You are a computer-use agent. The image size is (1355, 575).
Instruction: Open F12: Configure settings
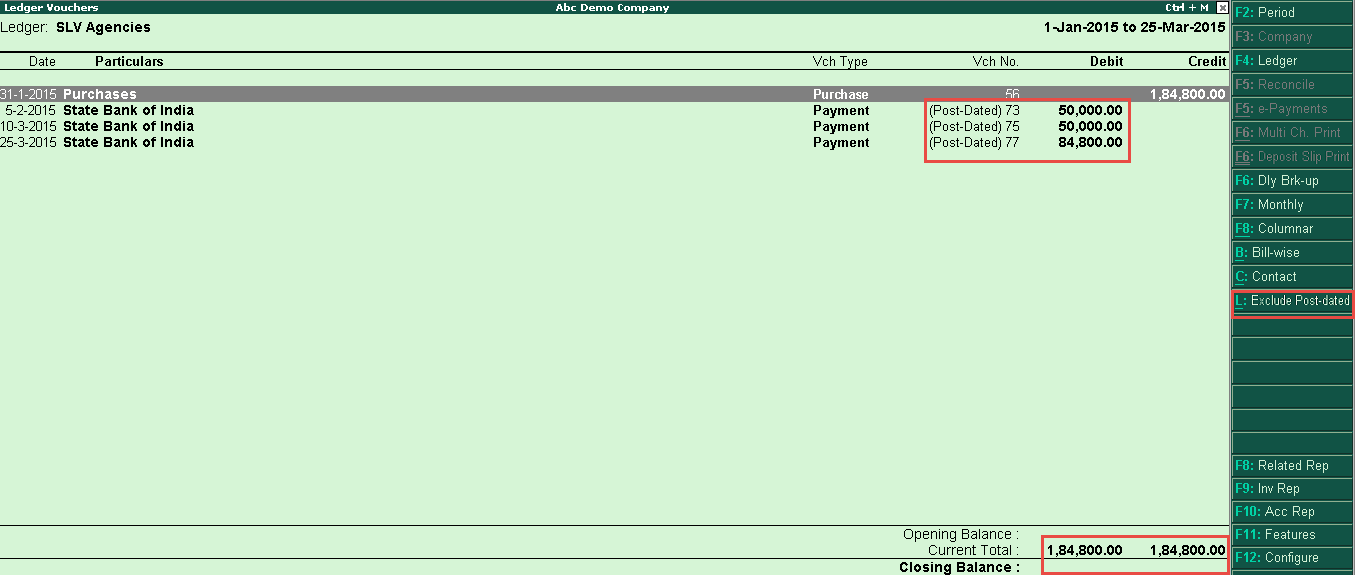1293,558
